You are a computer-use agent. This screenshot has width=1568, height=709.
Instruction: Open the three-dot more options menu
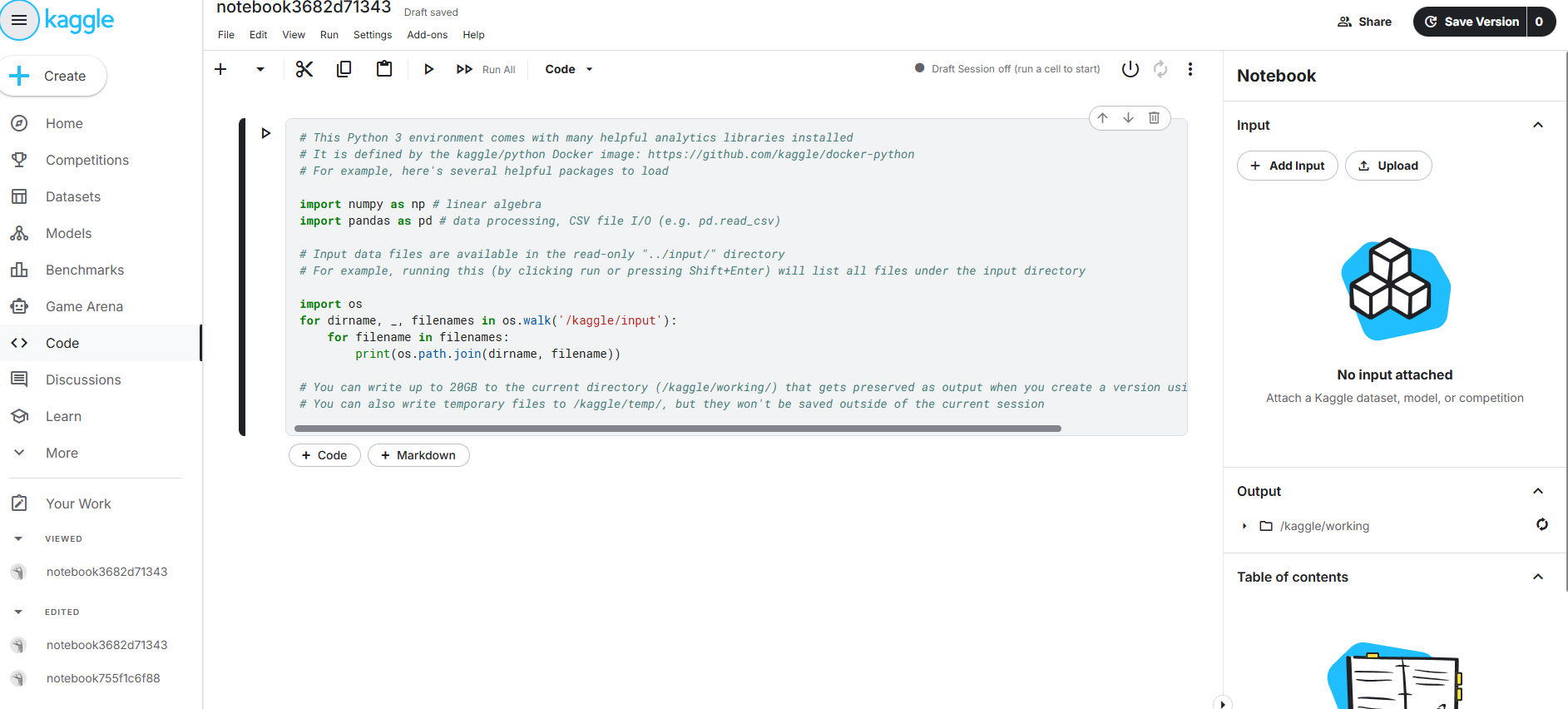pyautogui.click(x=1190, y=69)
